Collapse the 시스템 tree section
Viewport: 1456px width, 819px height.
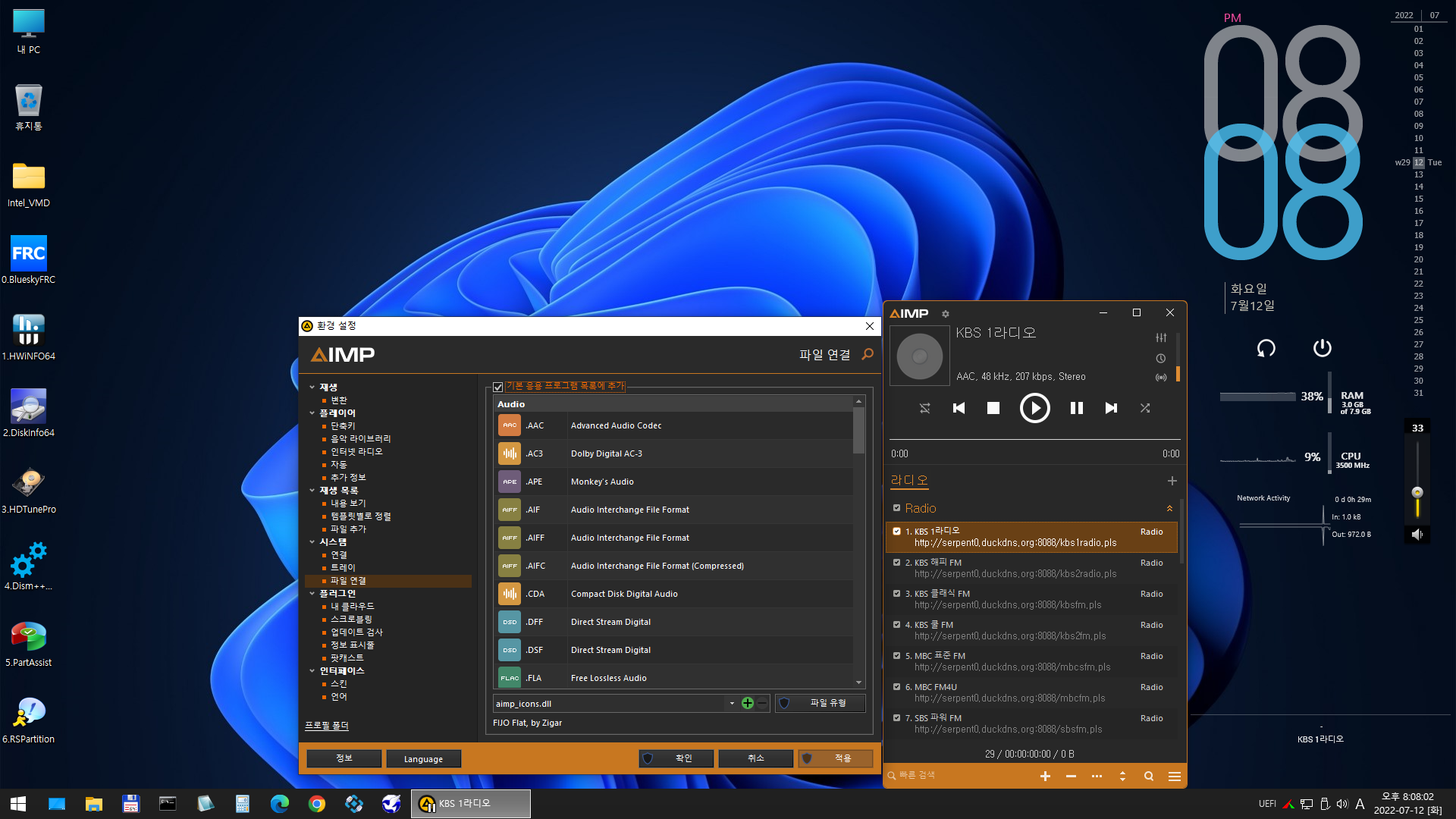pyautogui.click(x=312, y=541)
